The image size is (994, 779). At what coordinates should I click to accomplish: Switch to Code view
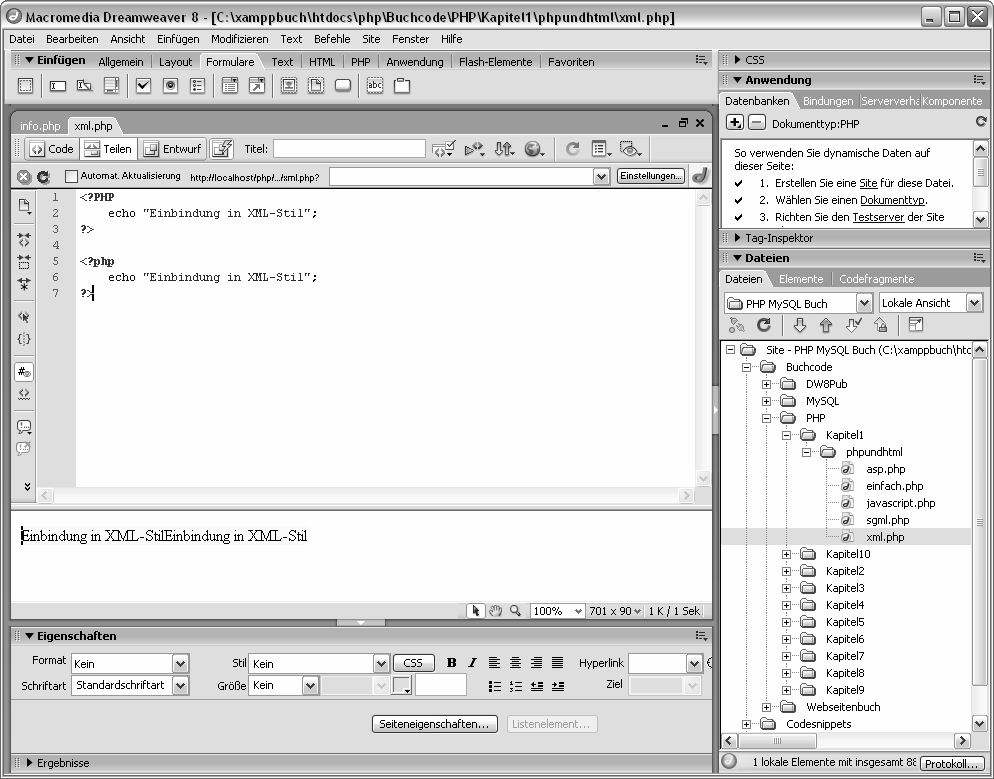[x=51, y=149]
